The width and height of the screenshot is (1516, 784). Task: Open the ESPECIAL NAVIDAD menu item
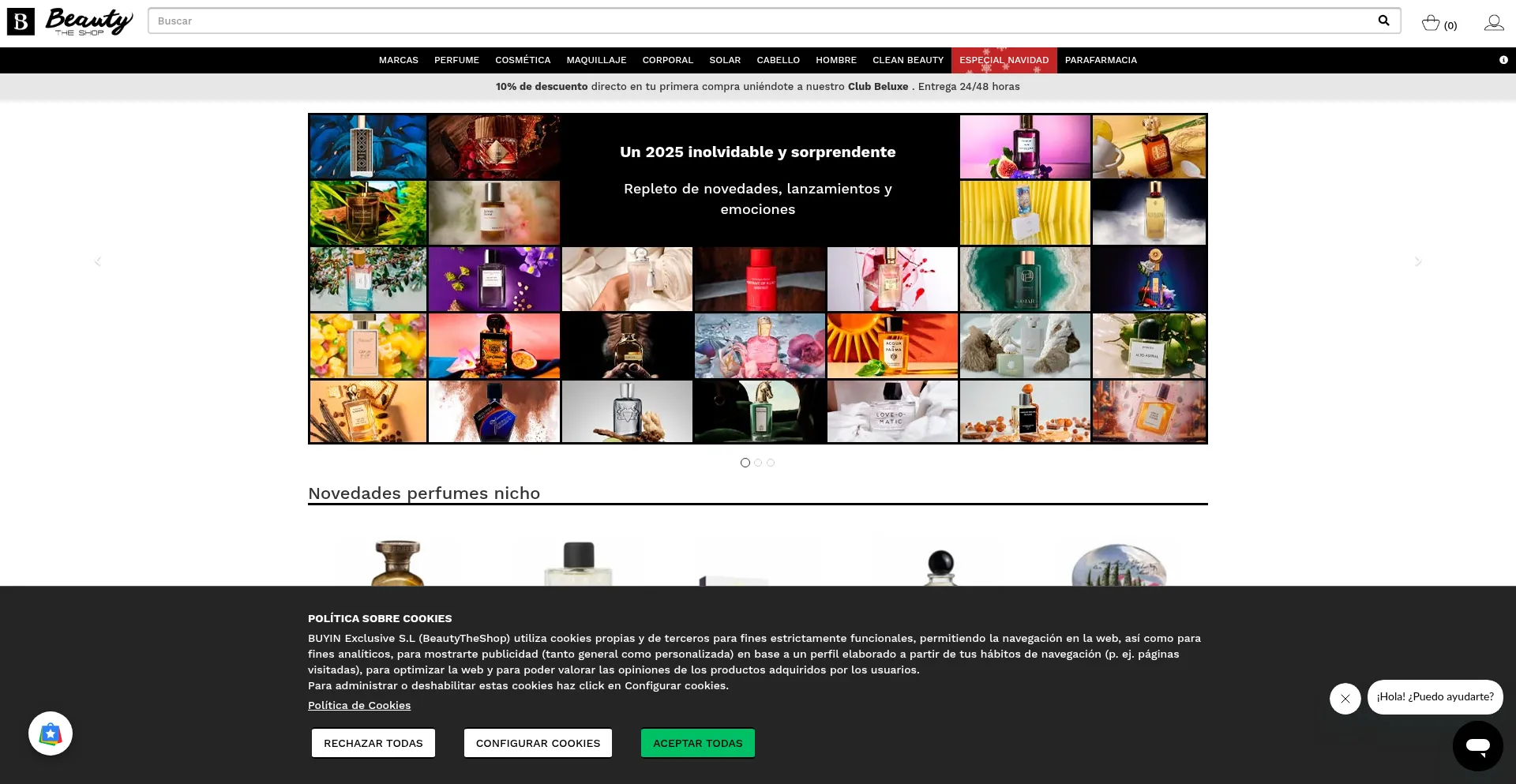click(1004, 60)
